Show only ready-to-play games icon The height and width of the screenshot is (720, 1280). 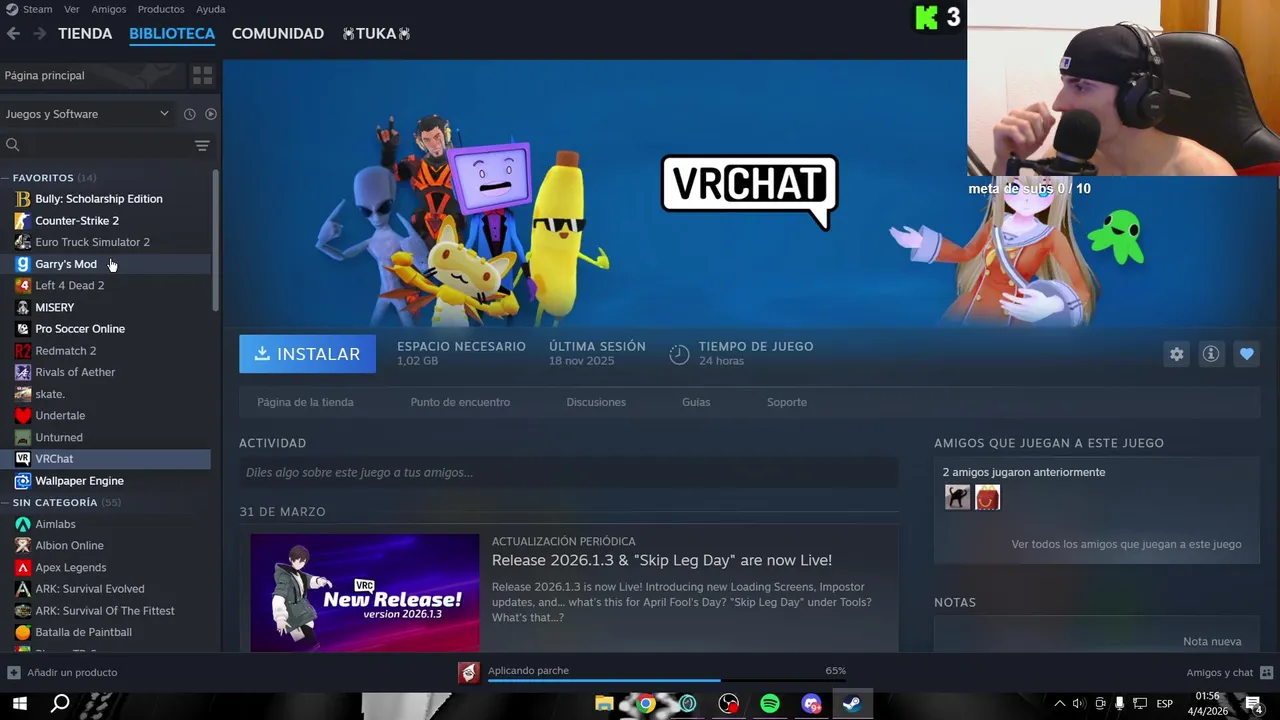[211, 114]
